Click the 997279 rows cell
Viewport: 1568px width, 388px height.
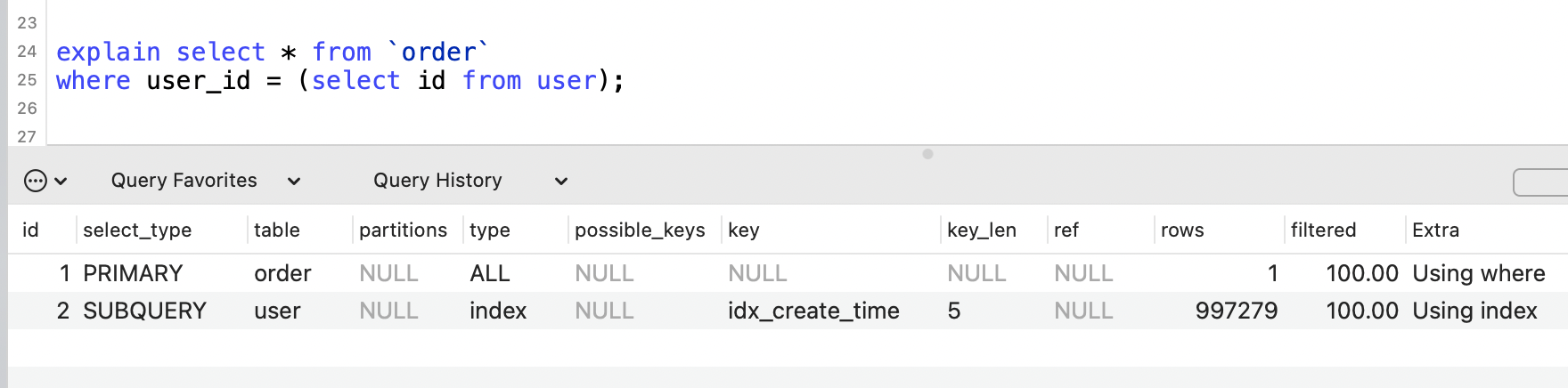point(1236,311)
